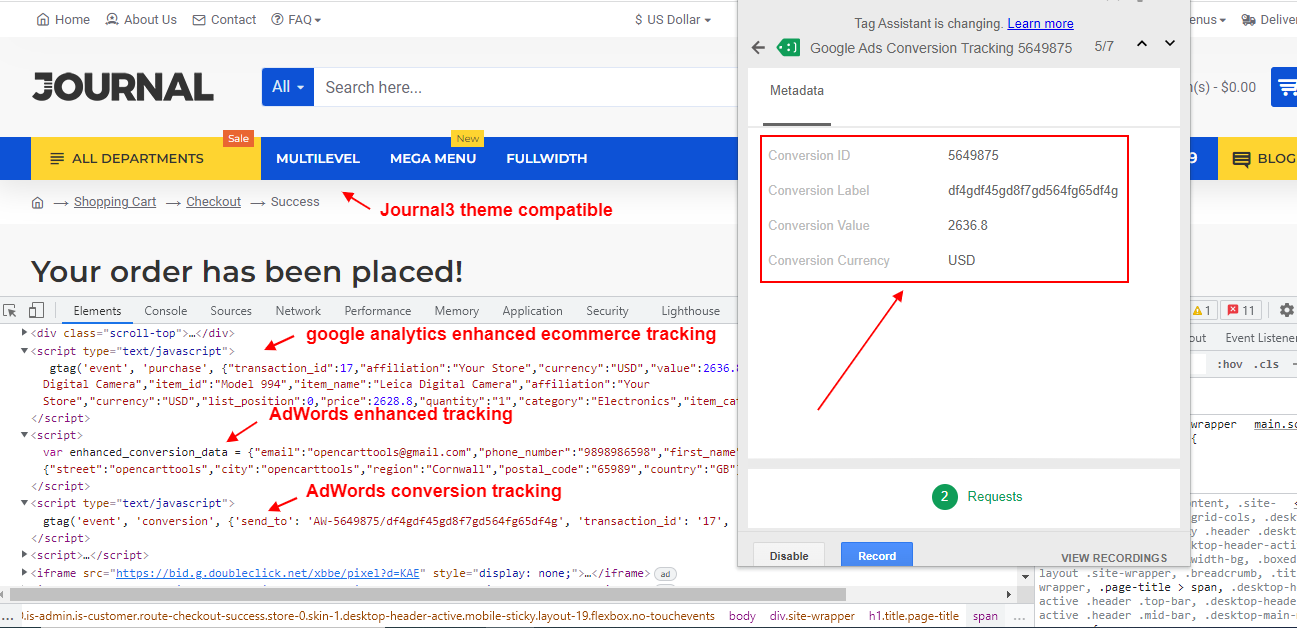Expand the div scroll-top element
Image resolution: width=1297 pixels, height=628 pixels.
(25, 333)
